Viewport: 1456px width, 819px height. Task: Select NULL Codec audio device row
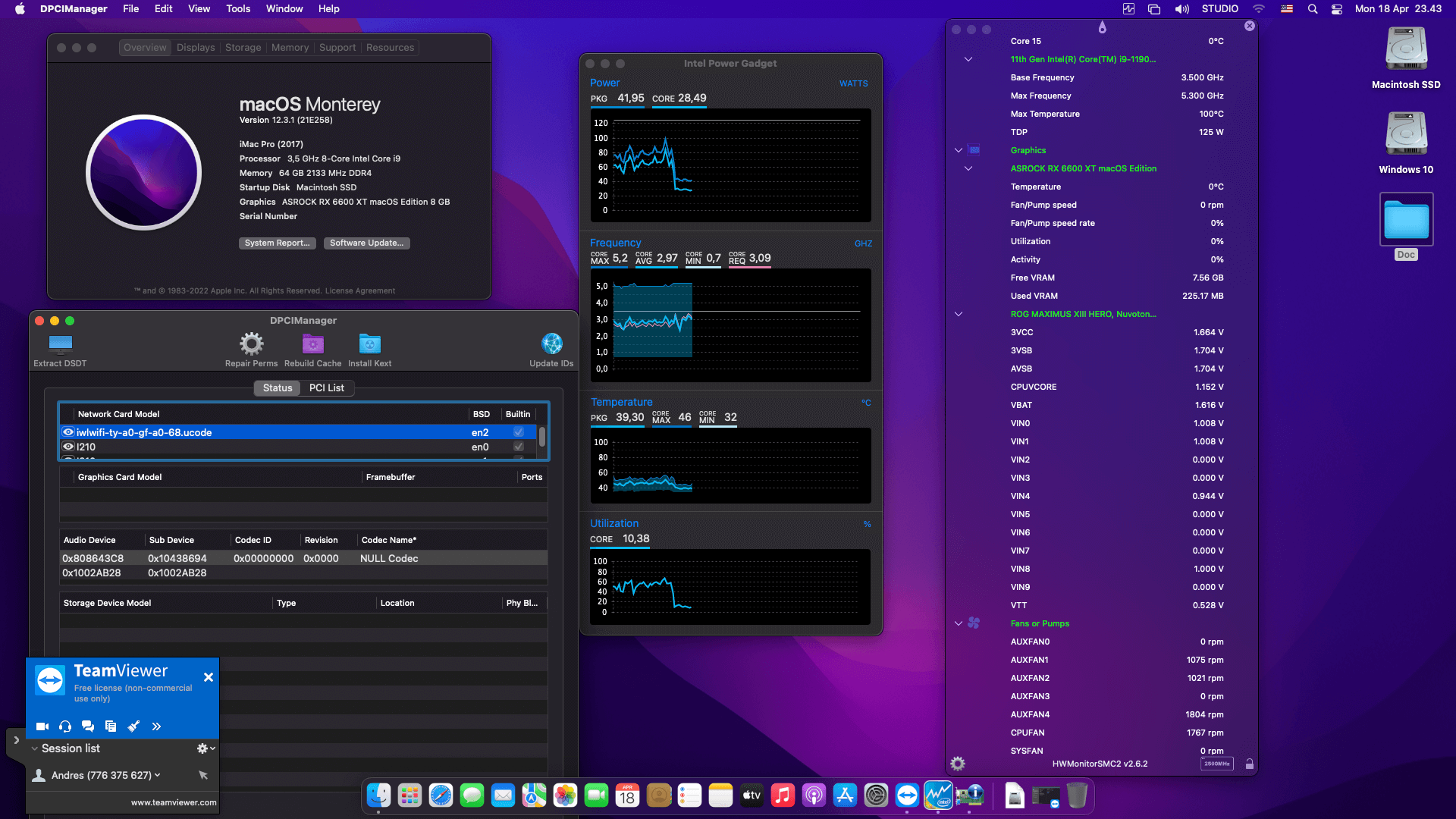point(303,558)
